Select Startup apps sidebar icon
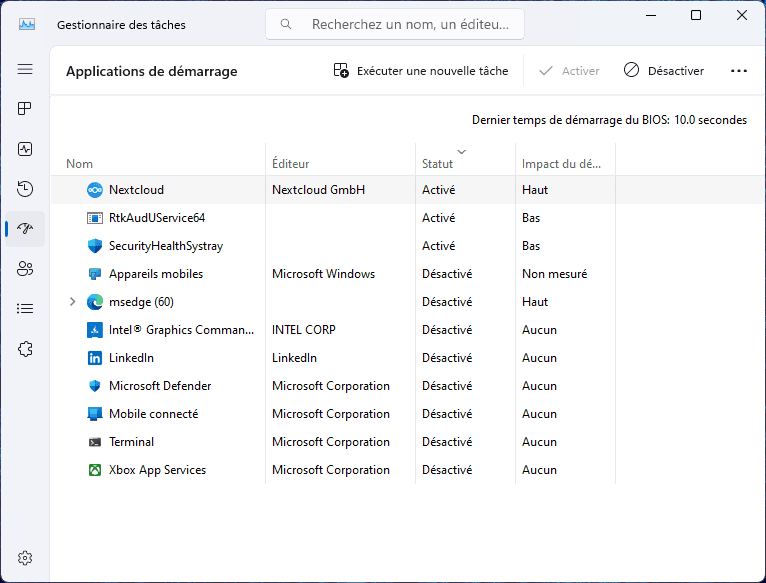The image size is (766, 583). click(x=25, y=228)
